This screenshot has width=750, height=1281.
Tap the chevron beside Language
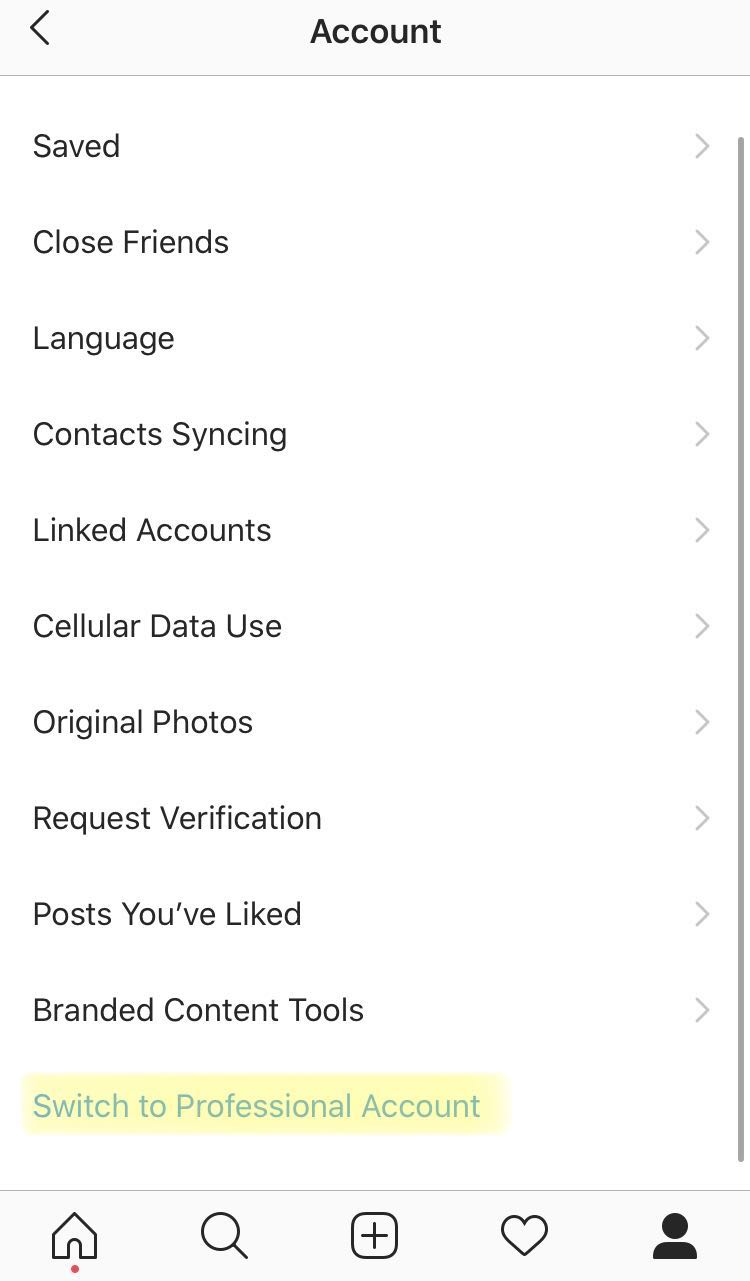[x=702, y=338]
